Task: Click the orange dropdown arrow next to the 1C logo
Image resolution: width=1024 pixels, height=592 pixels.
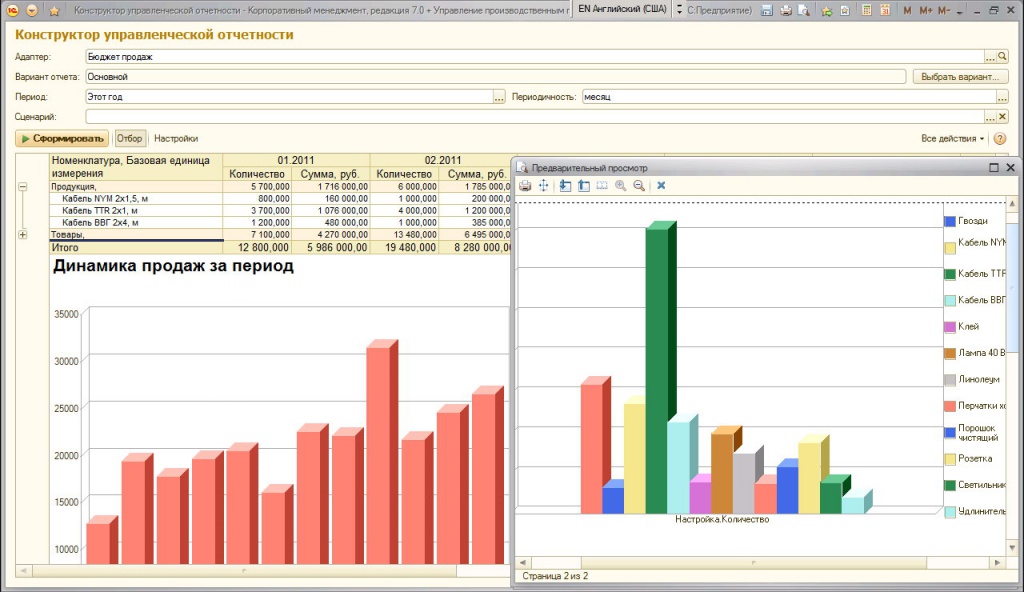Action: [x=31, y=10]
